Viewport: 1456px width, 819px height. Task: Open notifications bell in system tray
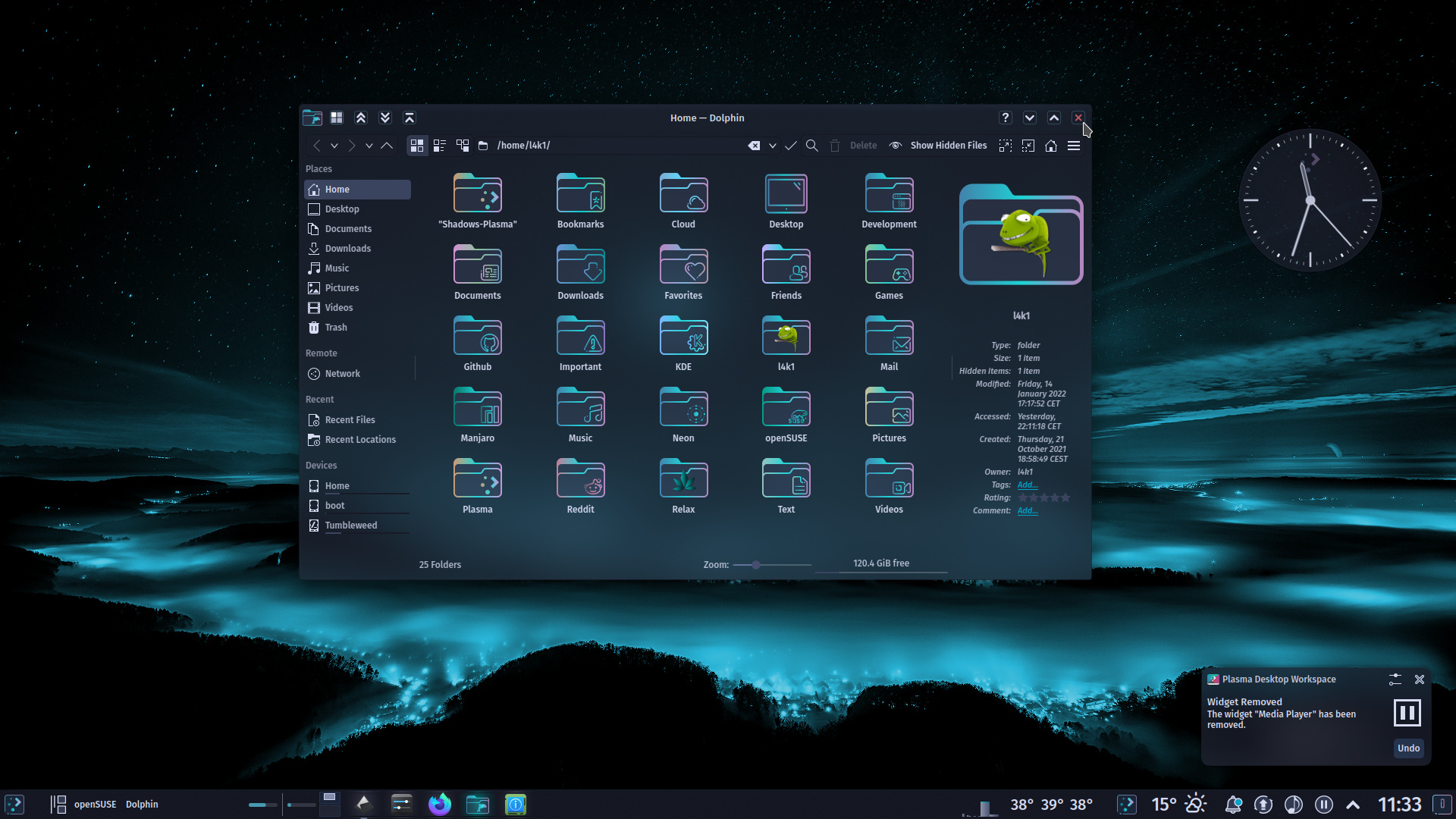tap(1234, 804)
